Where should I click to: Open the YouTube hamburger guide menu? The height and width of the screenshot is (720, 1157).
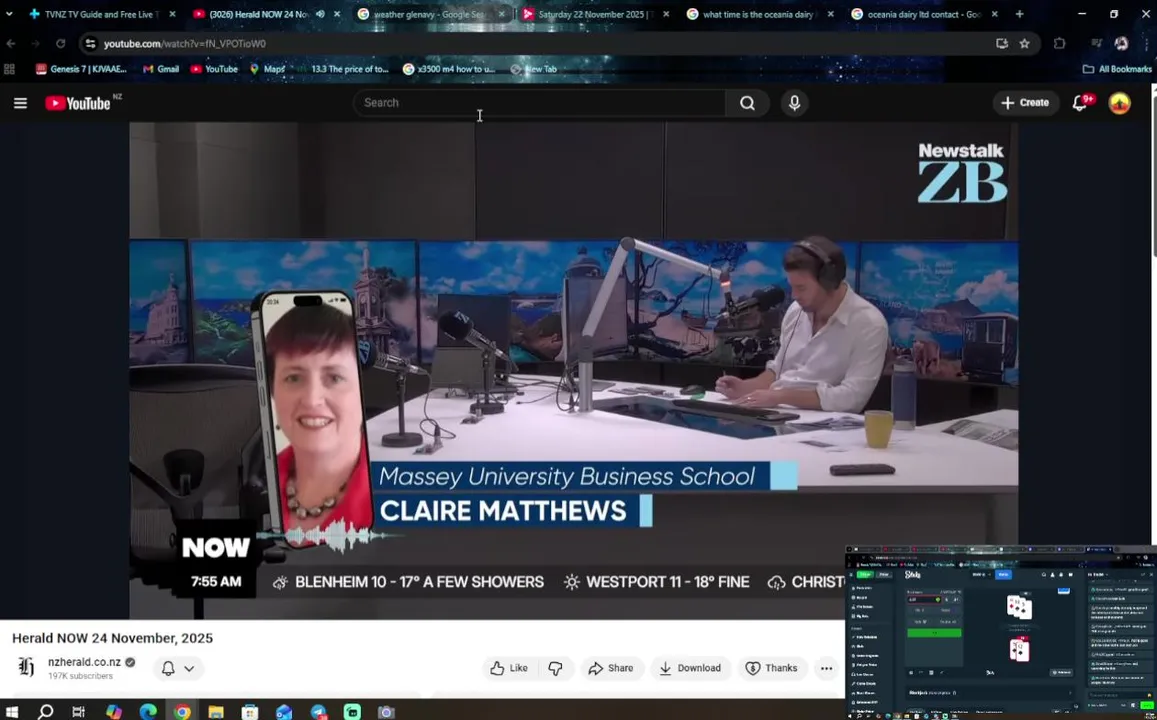tap(21, 103)
